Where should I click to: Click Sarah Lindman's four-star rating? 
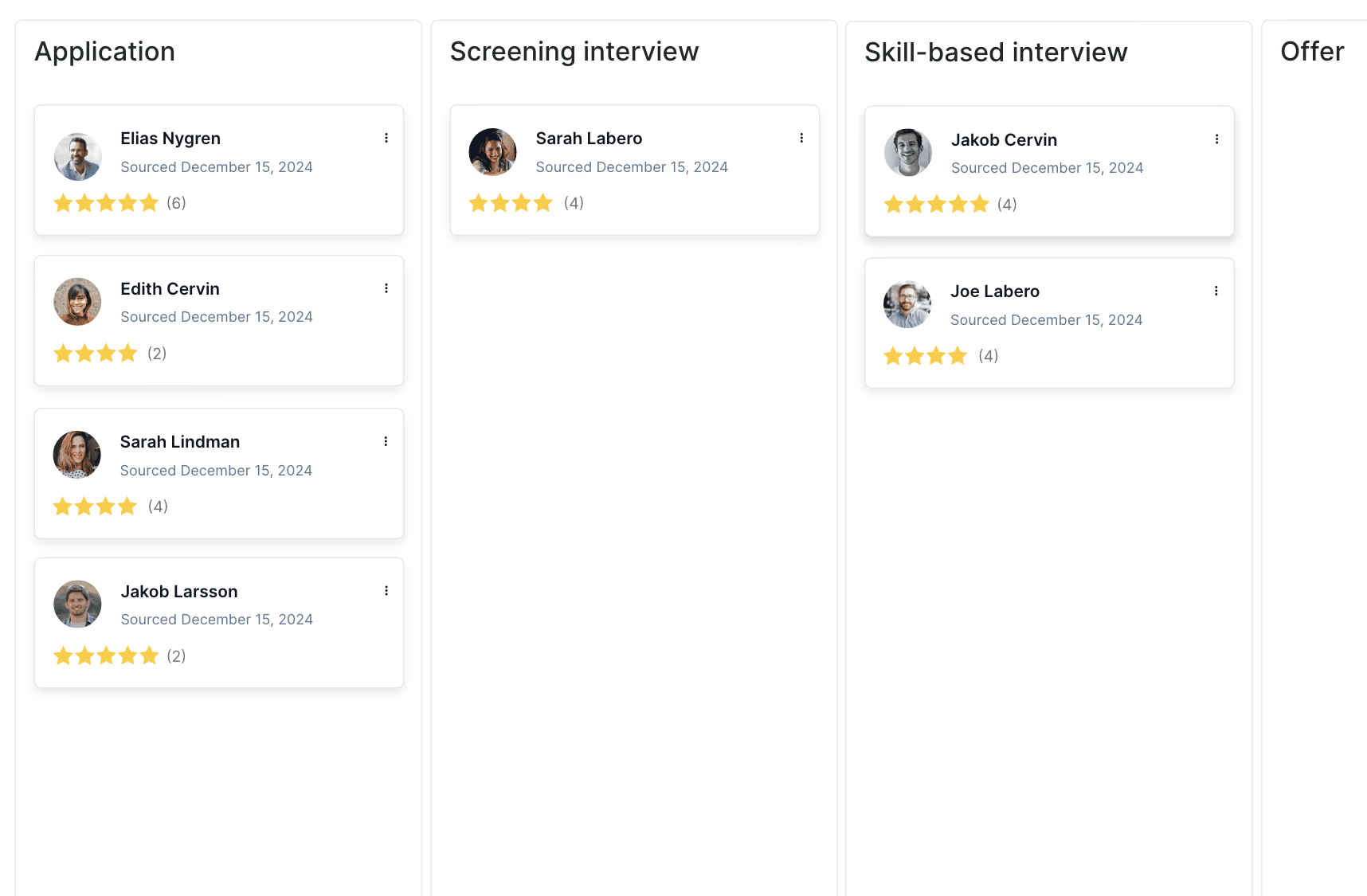point(95,507)
